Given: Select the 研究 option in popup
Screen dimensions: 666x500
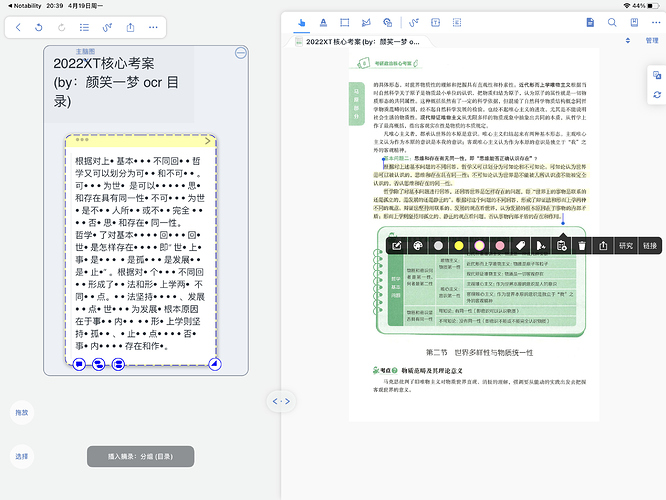Looking at the screenshot, I should (x=626, y=245).
